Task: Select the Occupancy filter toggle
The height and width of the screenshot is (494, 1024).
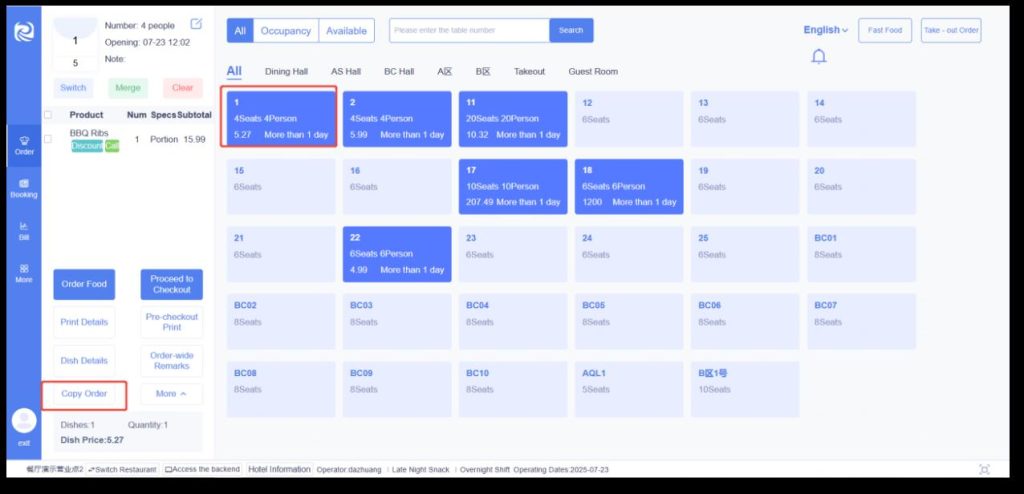Action: click(286, 31)
